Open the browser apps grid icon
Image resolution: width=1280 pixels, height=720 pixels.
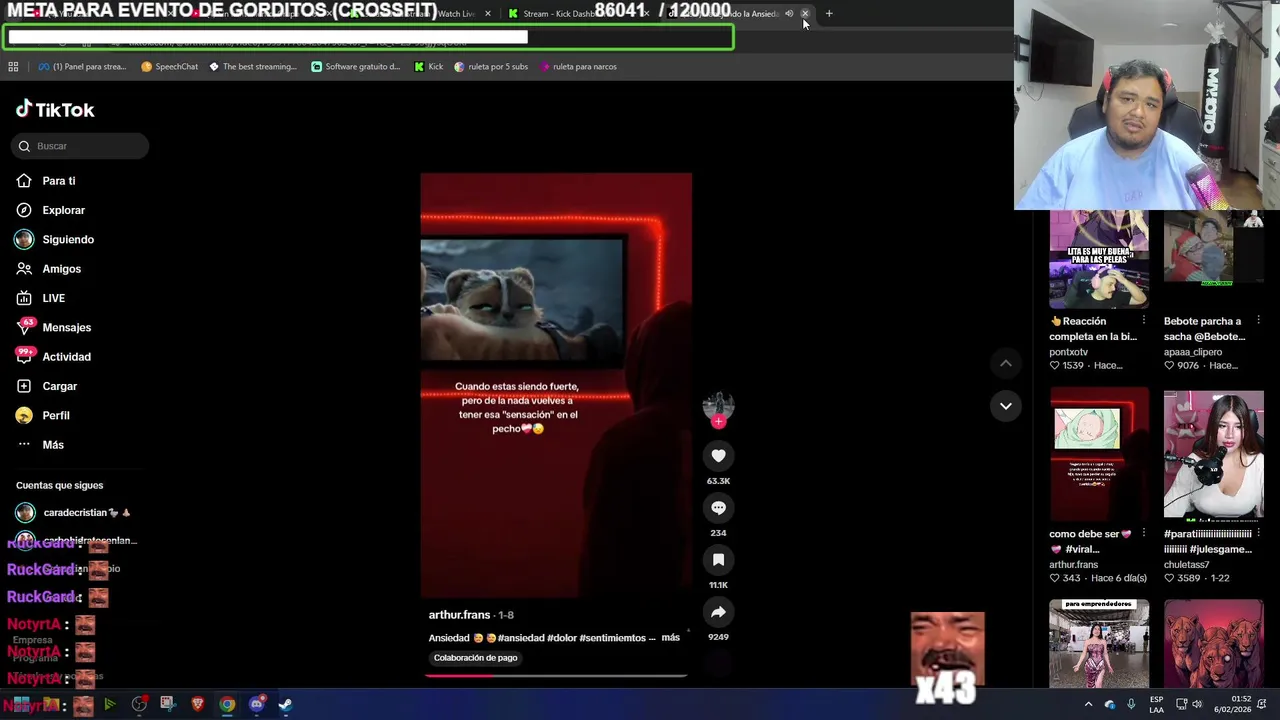(x=13, y=67)
